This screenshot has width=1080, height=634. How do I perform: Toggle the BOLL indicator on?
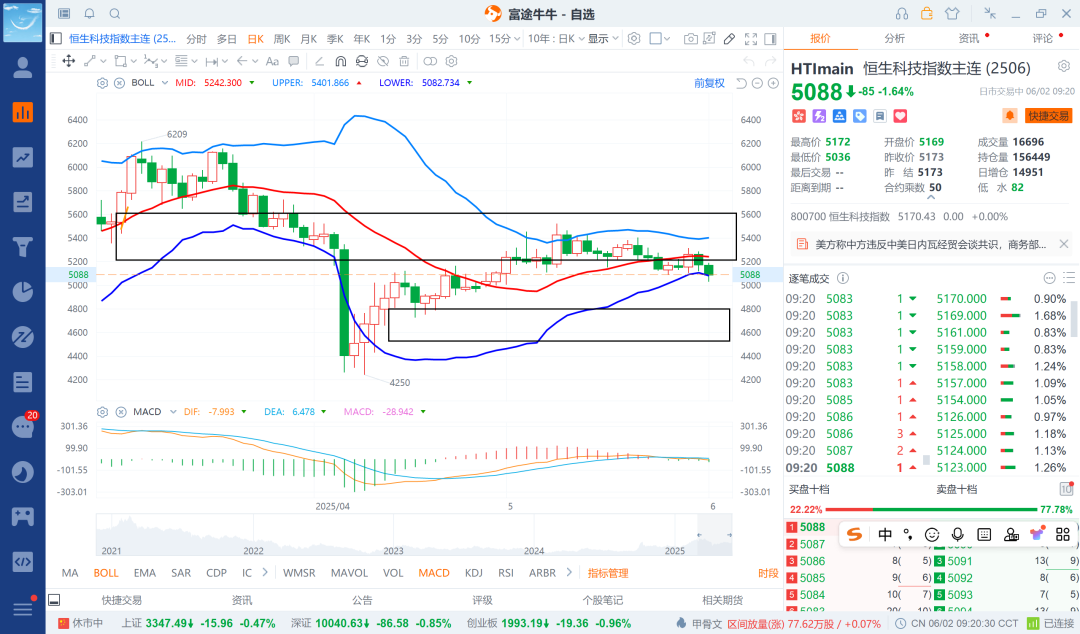(106, 573)
